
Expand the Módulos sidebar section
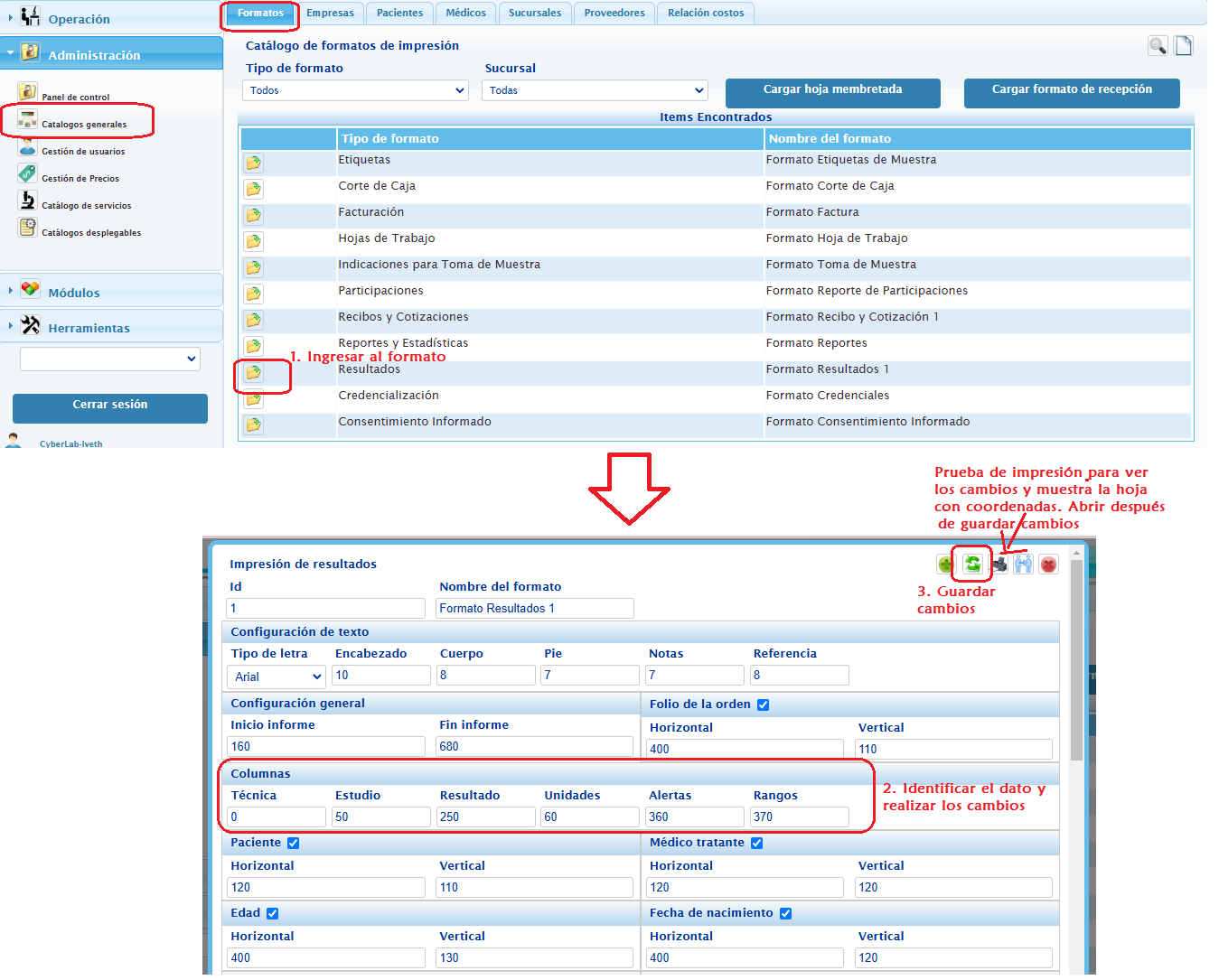pyautogui.click(x=111, y=292)
